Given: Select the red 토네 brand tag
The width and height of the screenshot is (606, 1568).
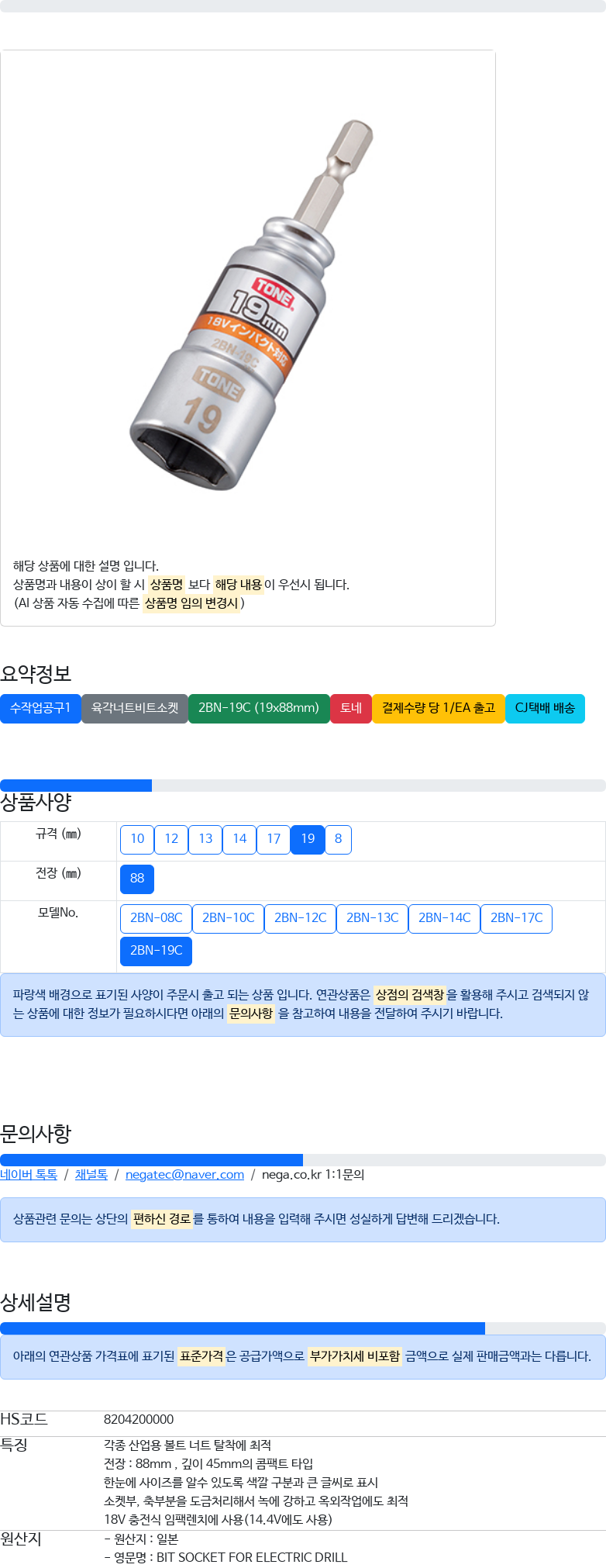Looking at the screenshot, I should (x=351, y=708).
